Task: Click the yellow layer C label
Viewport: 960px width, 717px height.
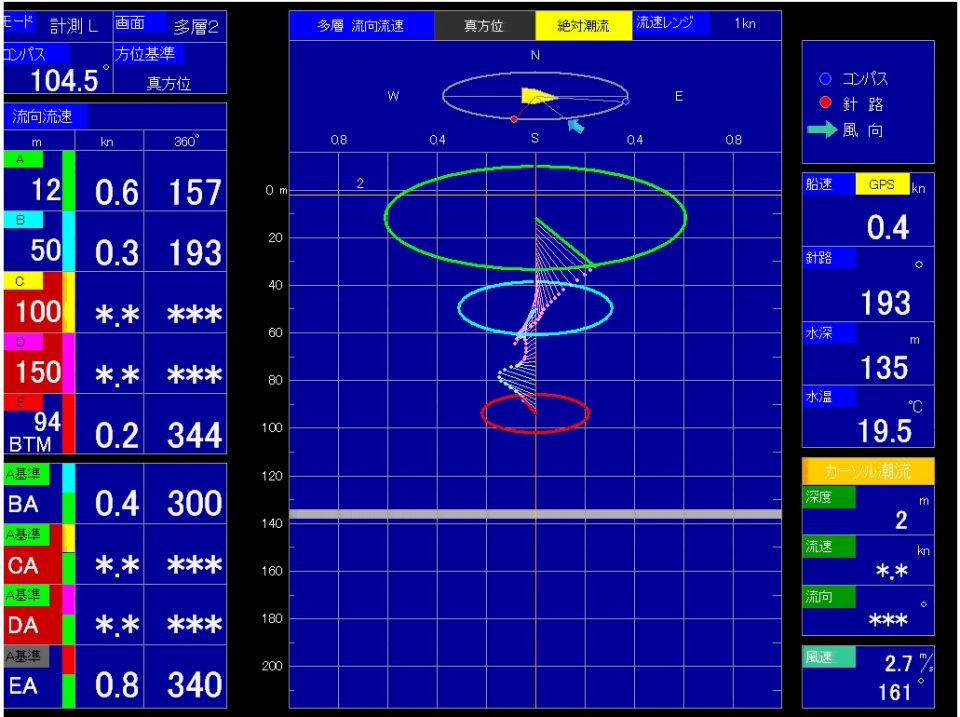Action: point(23,281)
